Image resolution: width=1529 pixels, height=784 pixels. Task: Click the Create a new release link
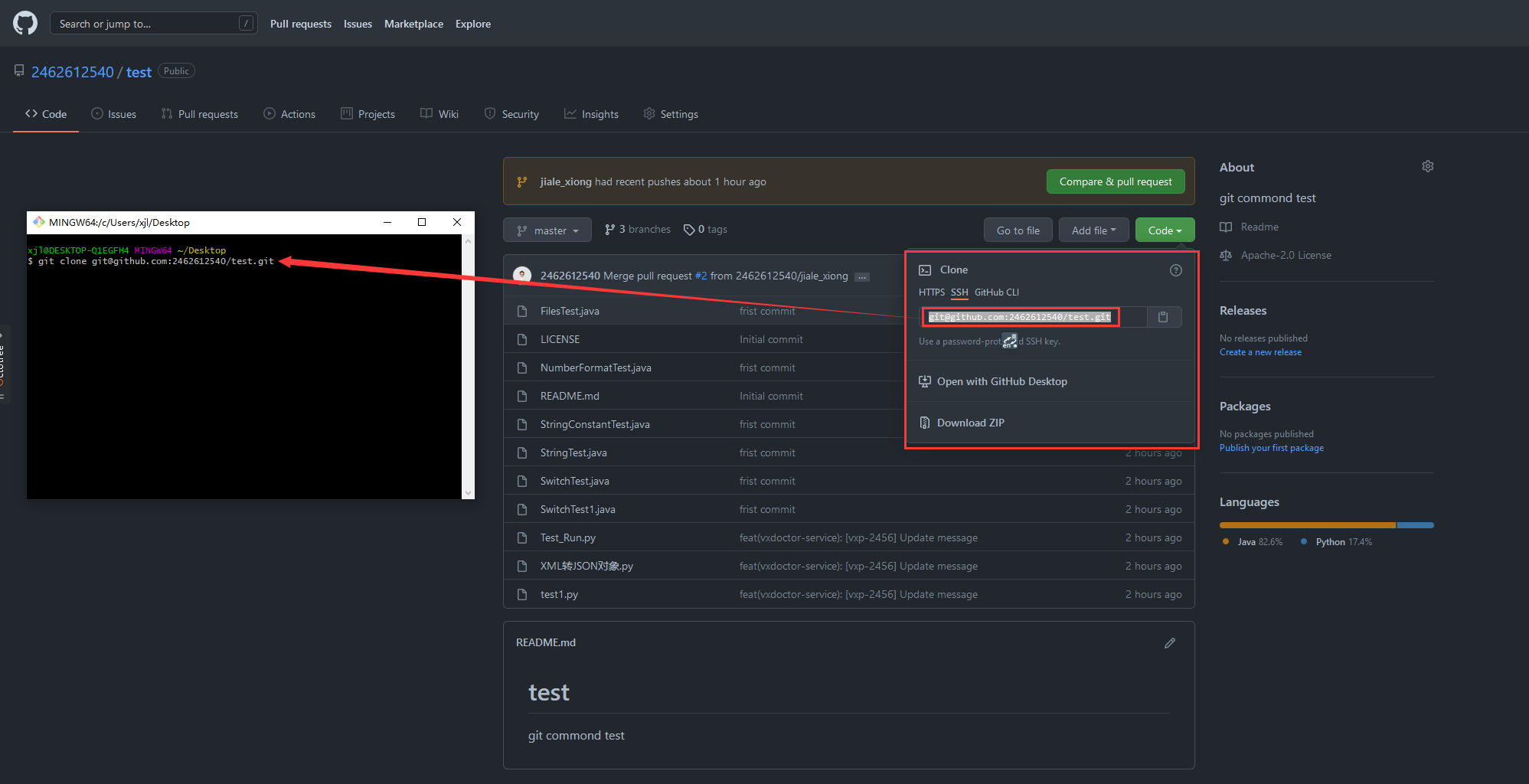(x=1260, y=352)
